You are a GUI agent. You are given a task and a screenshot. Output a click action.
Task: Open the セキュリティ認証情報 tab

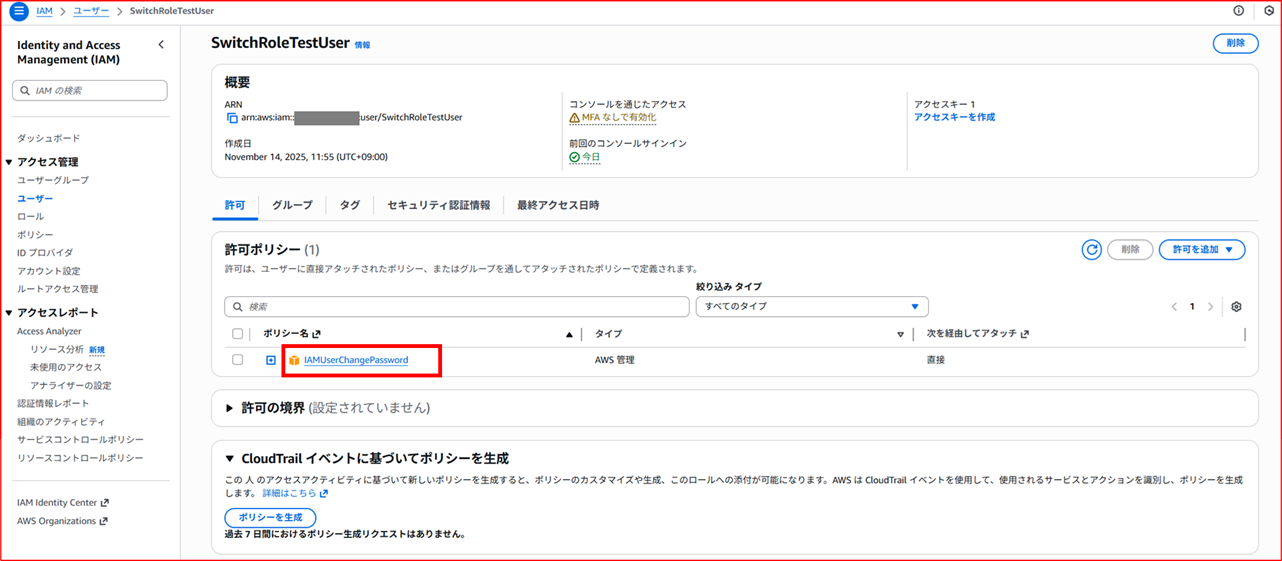(x=439, y=205)
